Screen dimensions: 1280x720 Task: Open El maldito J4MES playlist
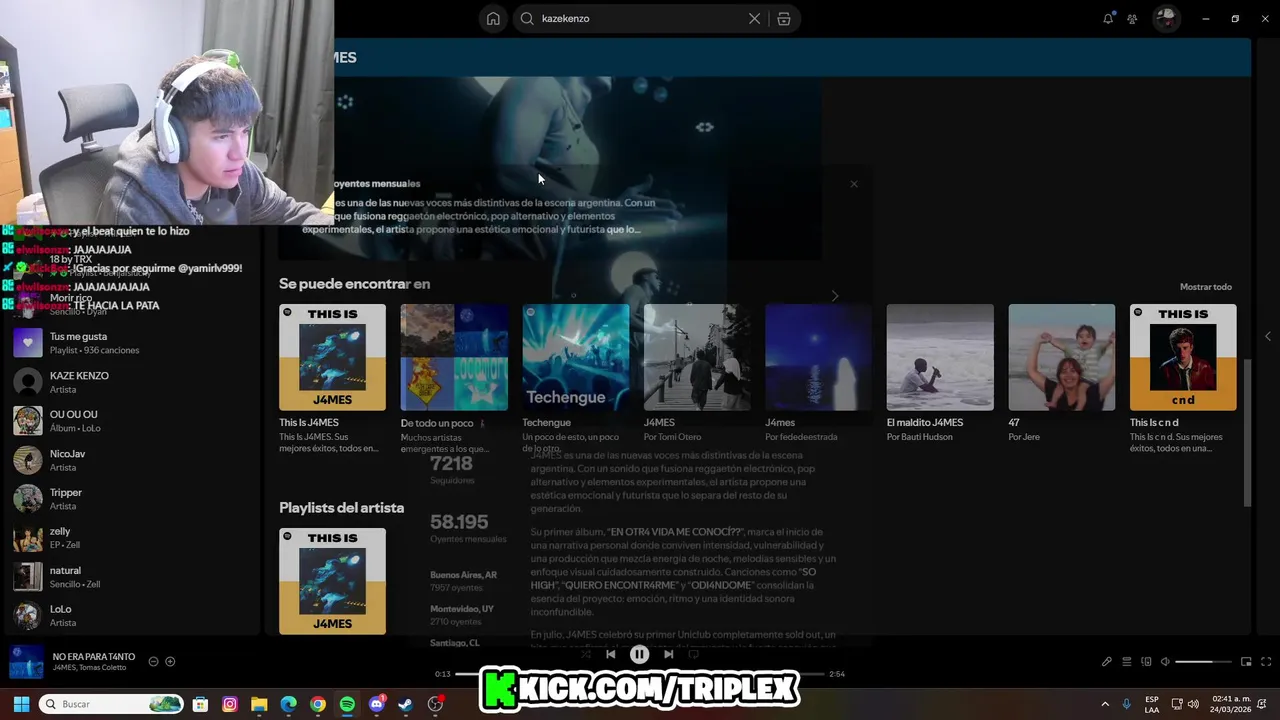[940, 373]
